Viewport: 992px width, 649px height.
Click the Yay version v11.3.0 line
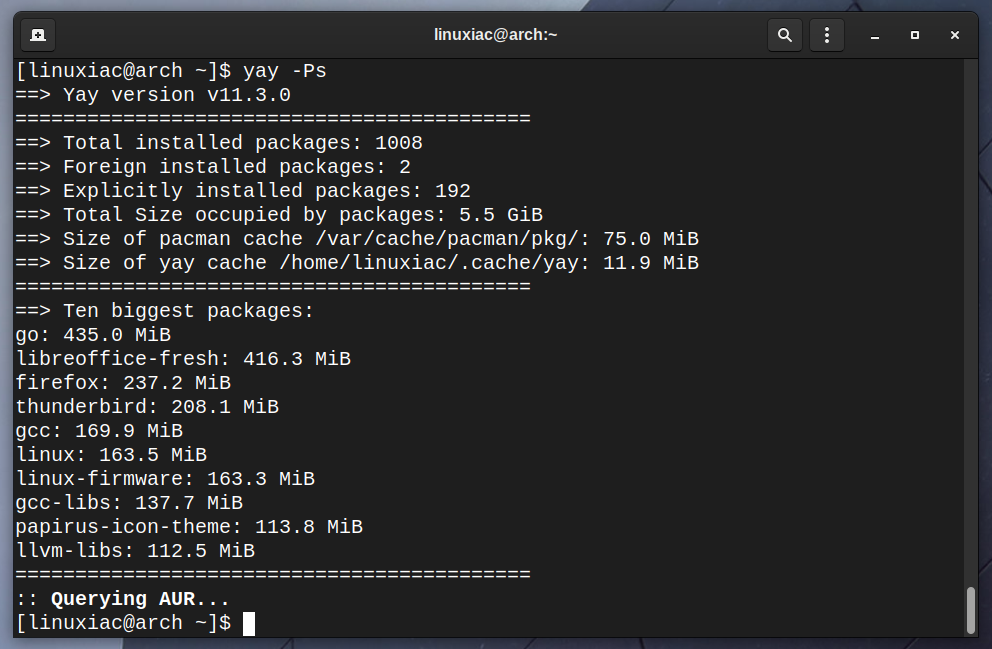coord(153,95)
